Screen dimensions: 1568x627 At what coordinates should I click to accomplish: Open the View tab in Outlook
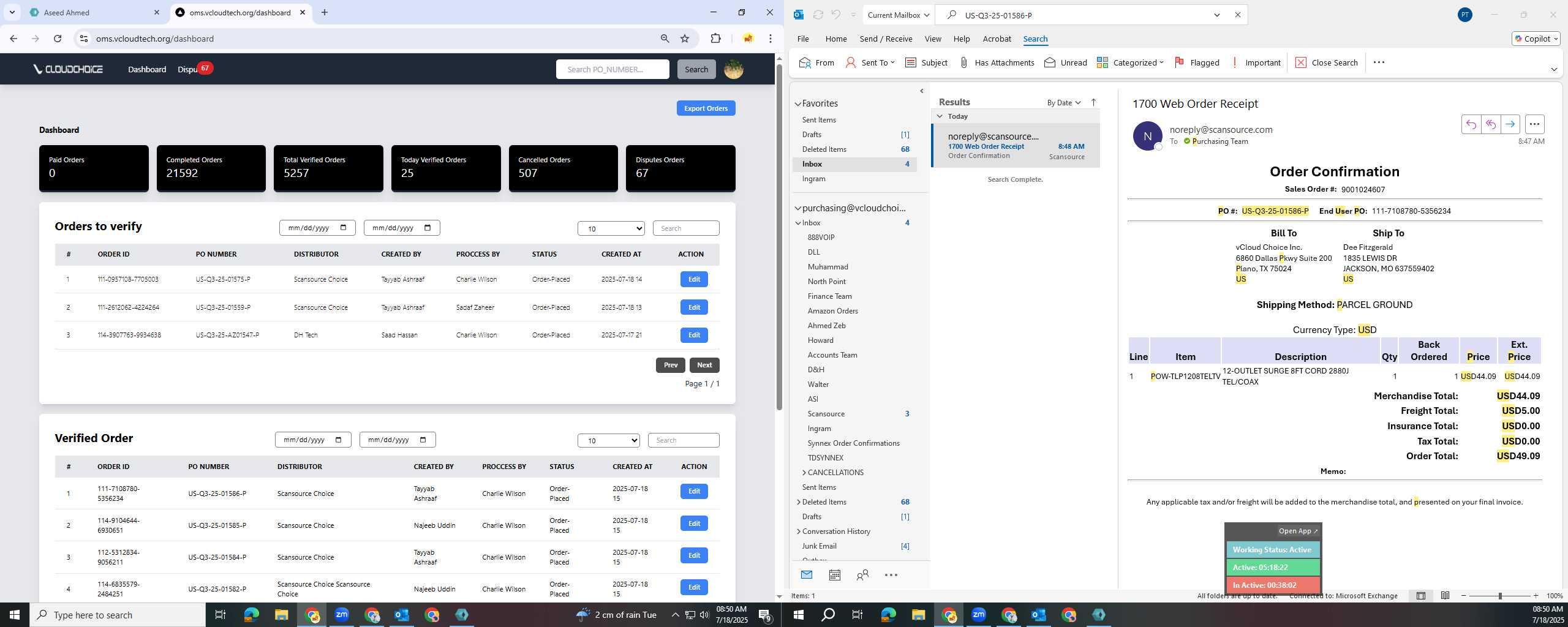coord(932,39)
